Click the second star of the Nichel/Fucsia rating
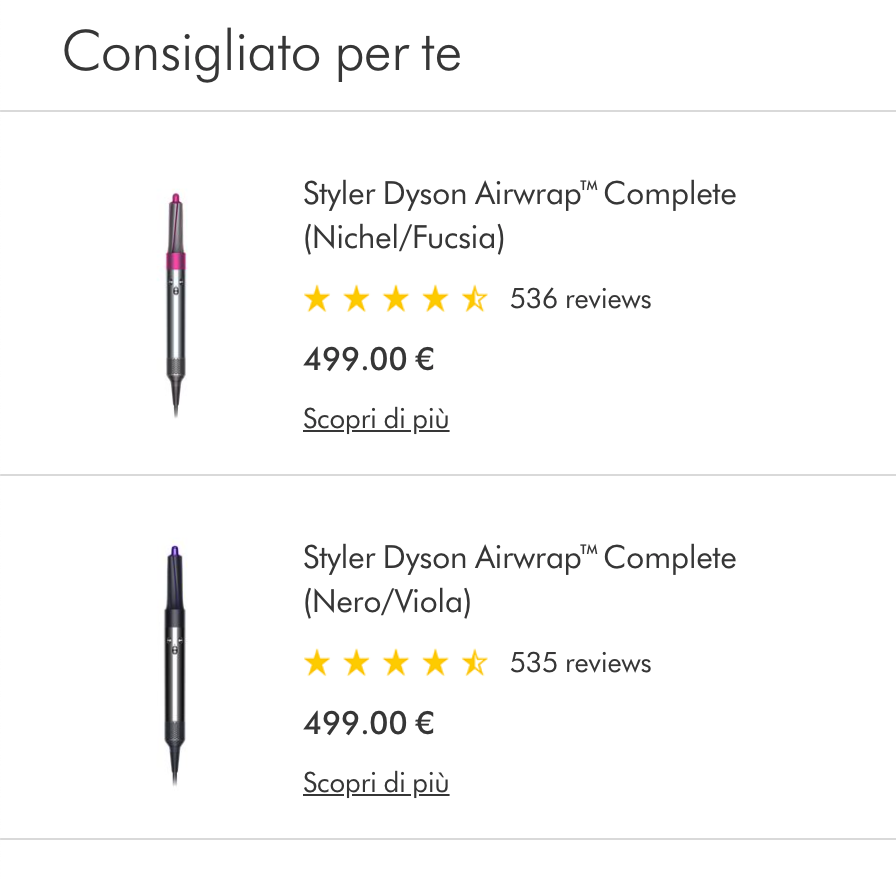The width and height of the screenshot is (896, 880). 356,299
